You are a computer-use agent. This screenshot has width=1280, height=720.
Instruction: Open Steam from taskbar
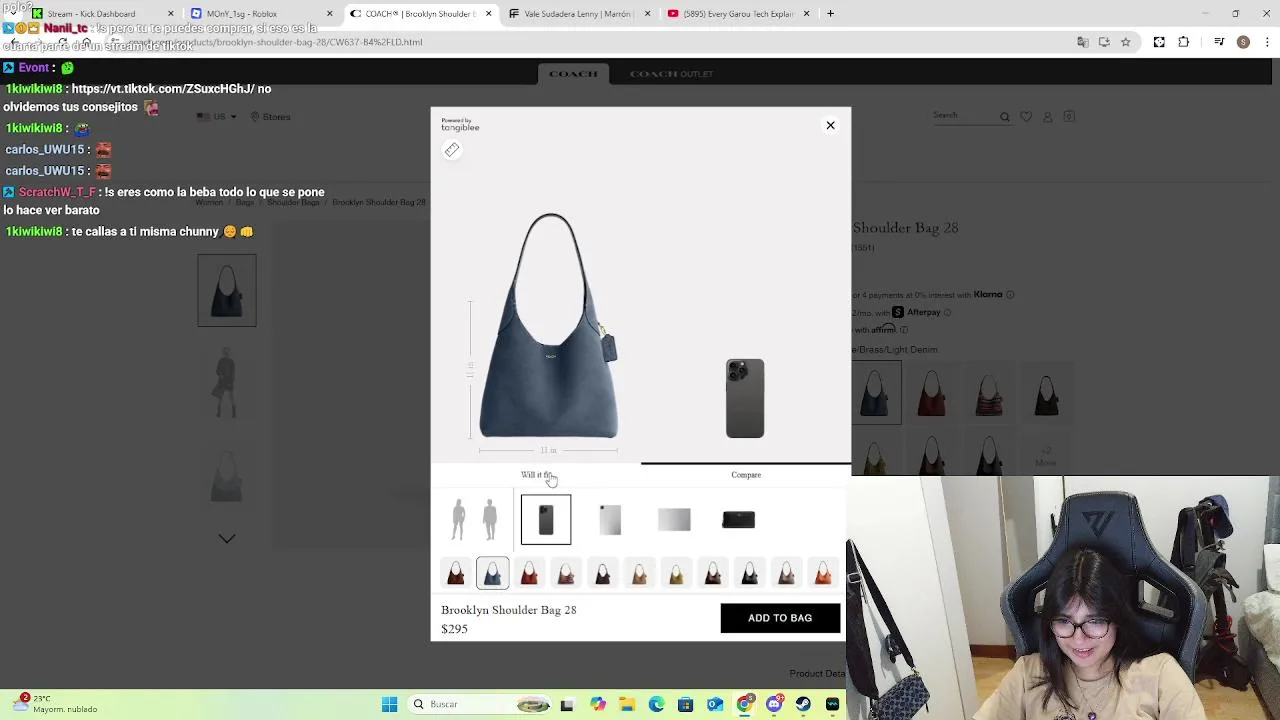coord(803,705)
